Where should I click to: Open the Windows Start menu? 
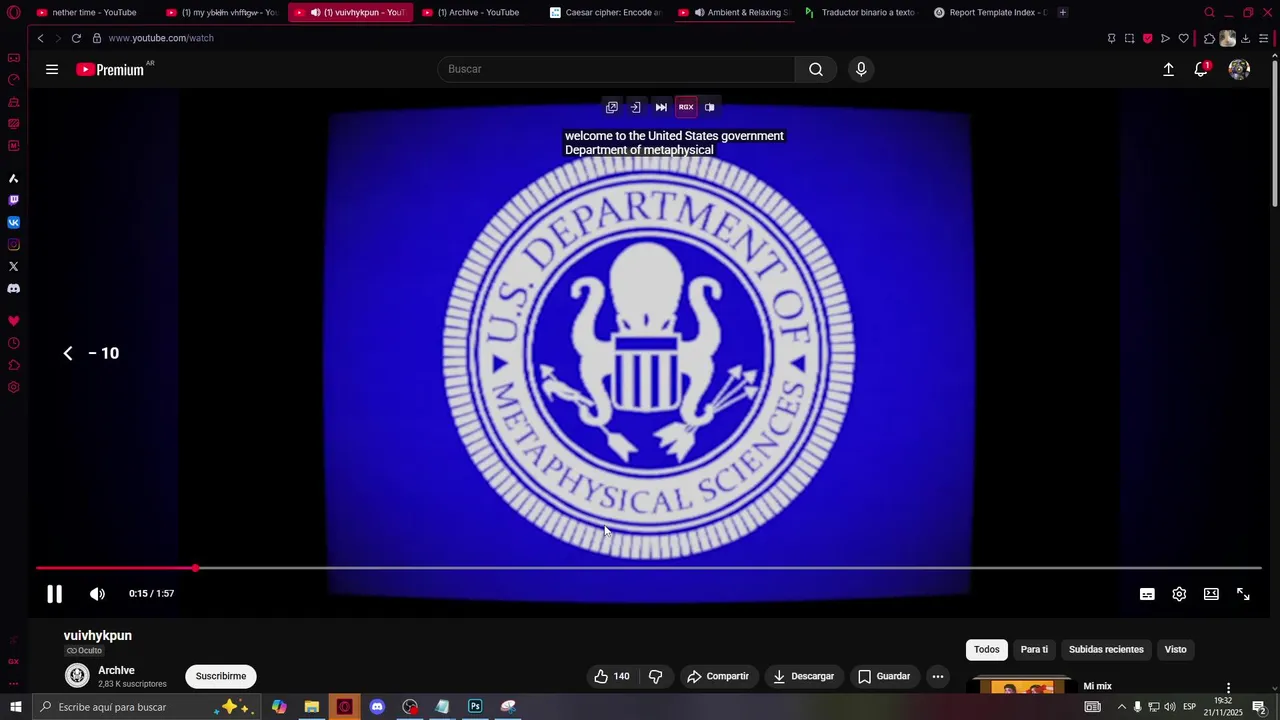coord(16,707)
